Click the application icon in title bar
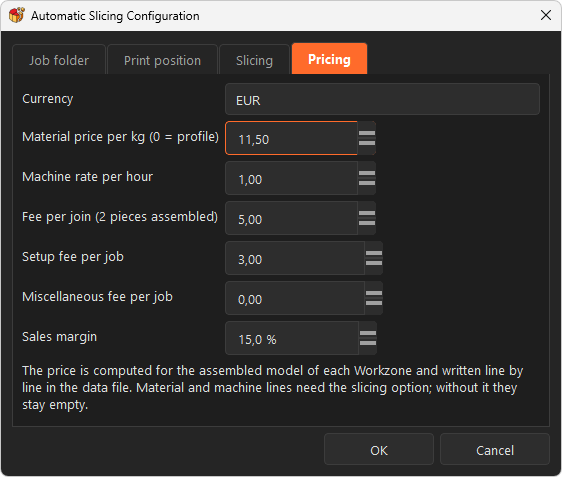This screenshot has height=477, width=562. pos(16,15)
